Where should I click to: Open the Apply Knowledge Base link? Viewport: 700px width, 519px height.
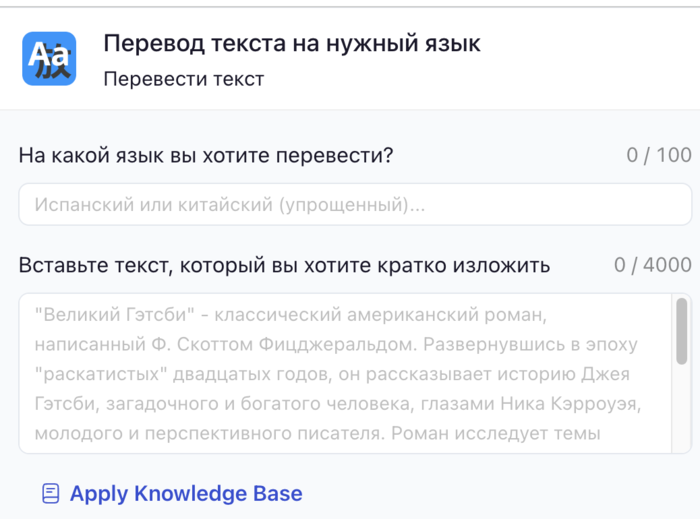pyautogui.click(x=185, y=494)
